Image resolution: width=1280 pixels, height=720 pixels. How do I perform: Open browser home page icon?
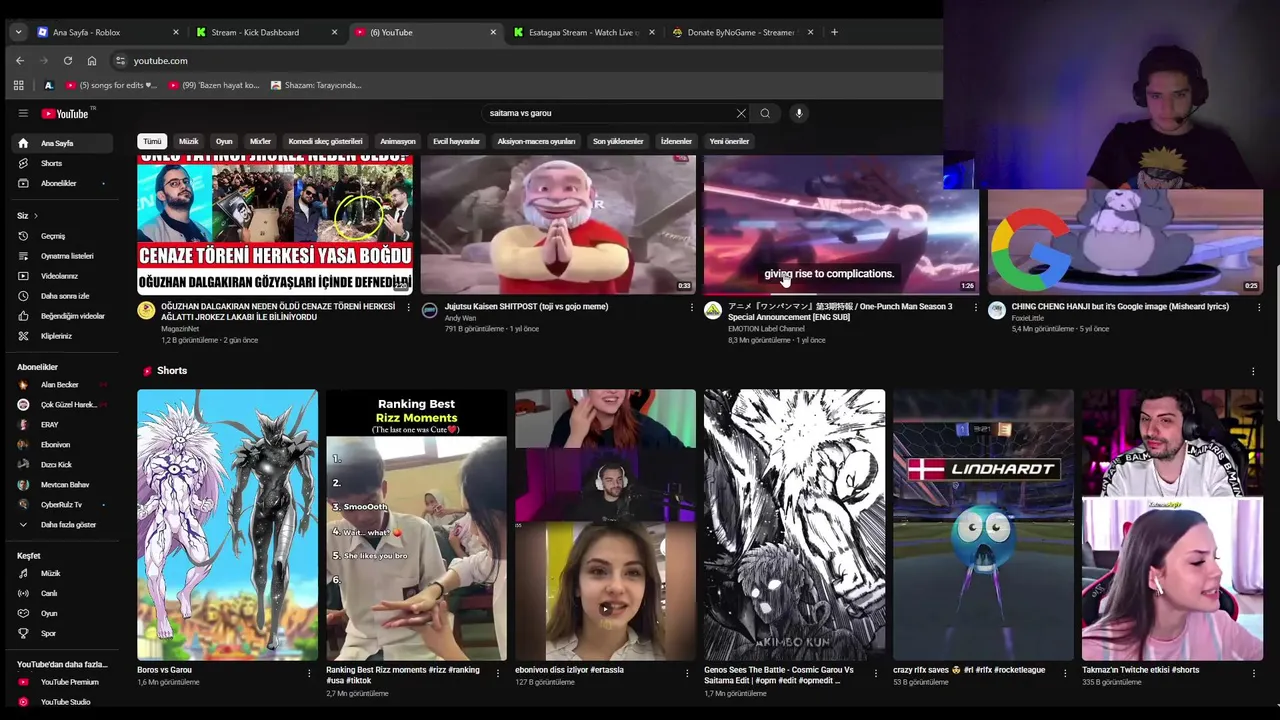coord(92,60)
